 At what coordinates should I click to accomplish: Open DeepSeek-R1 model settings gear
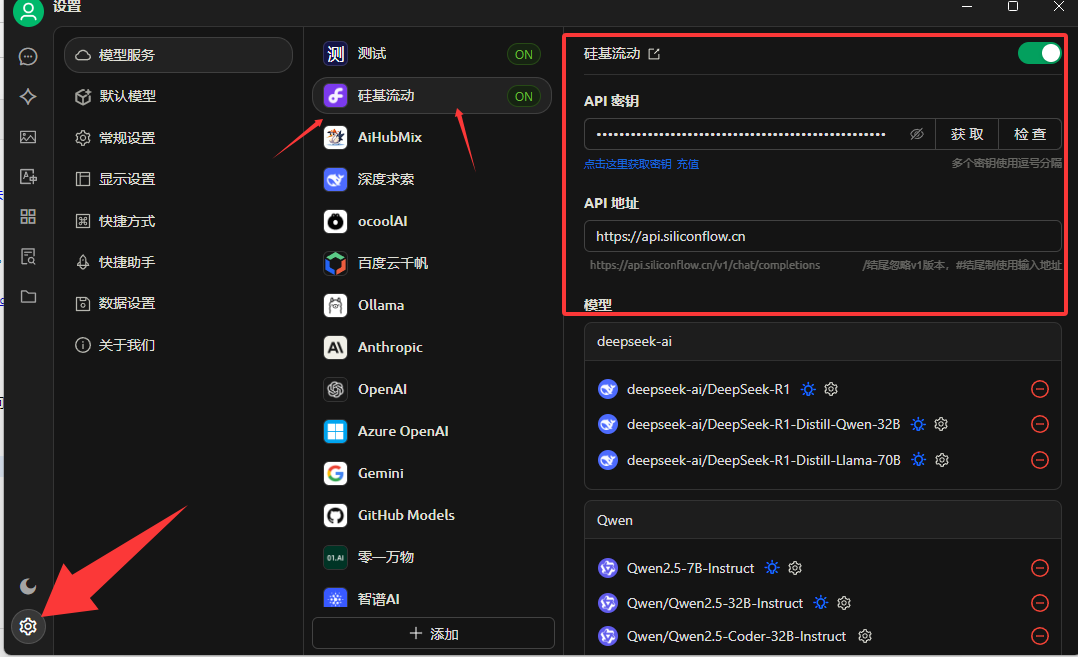(831, 389)
